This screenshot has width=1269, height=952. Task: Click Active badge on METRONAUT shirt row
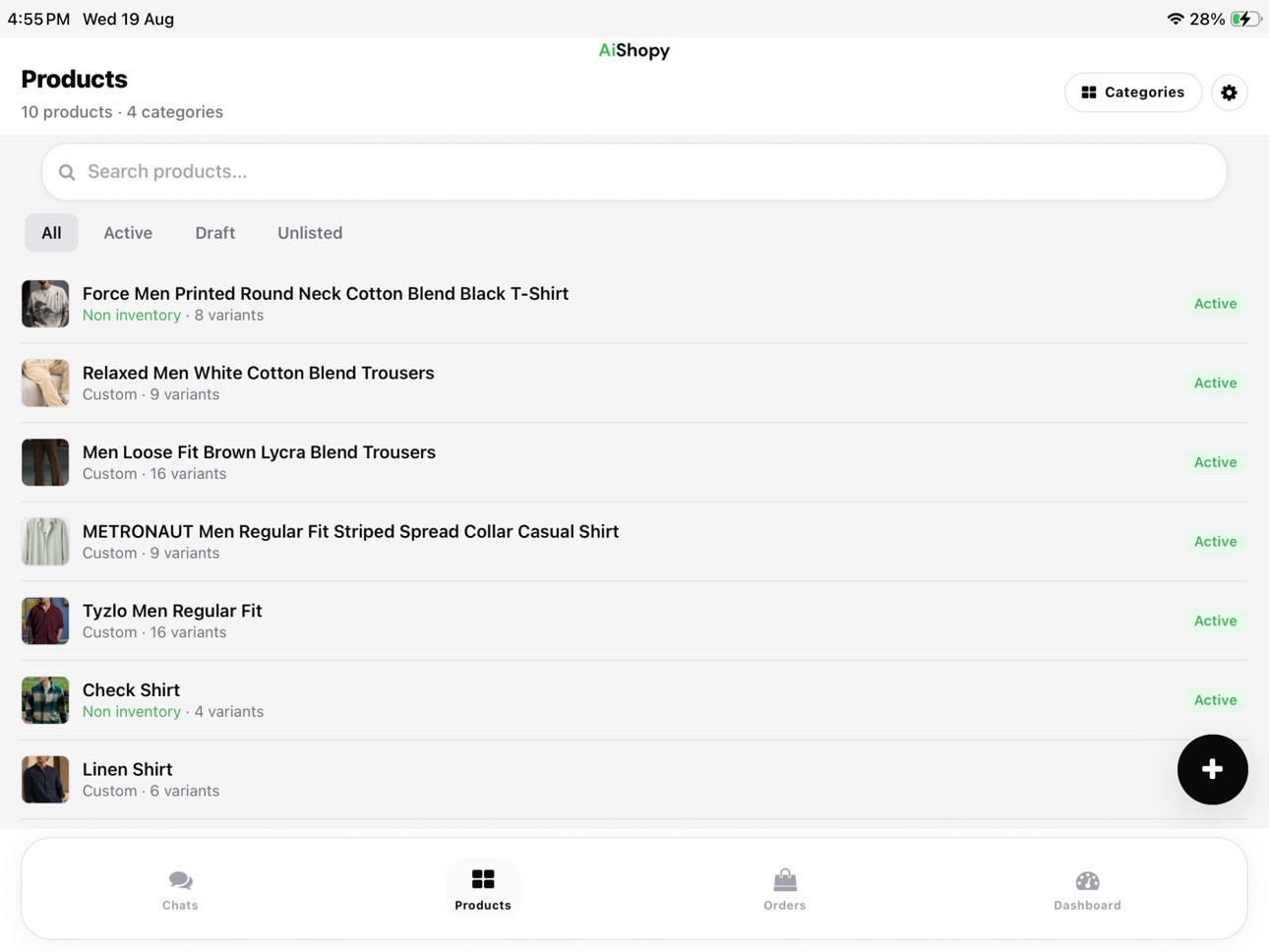click(x=1215, y=542)
